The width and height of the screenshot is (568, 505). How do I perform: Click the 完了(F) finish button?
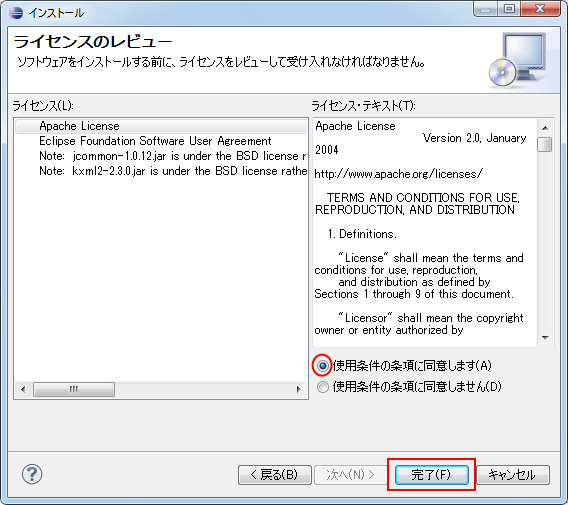pyautogui.click(x=431, y=475)
